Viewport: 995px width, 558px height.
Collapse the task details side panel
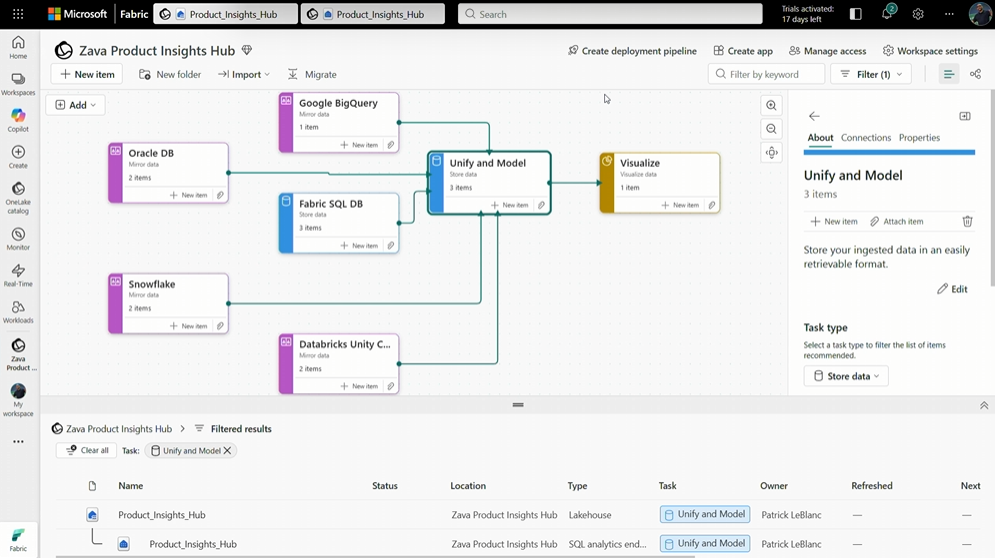pyautogui.click(x=965, y=116)
